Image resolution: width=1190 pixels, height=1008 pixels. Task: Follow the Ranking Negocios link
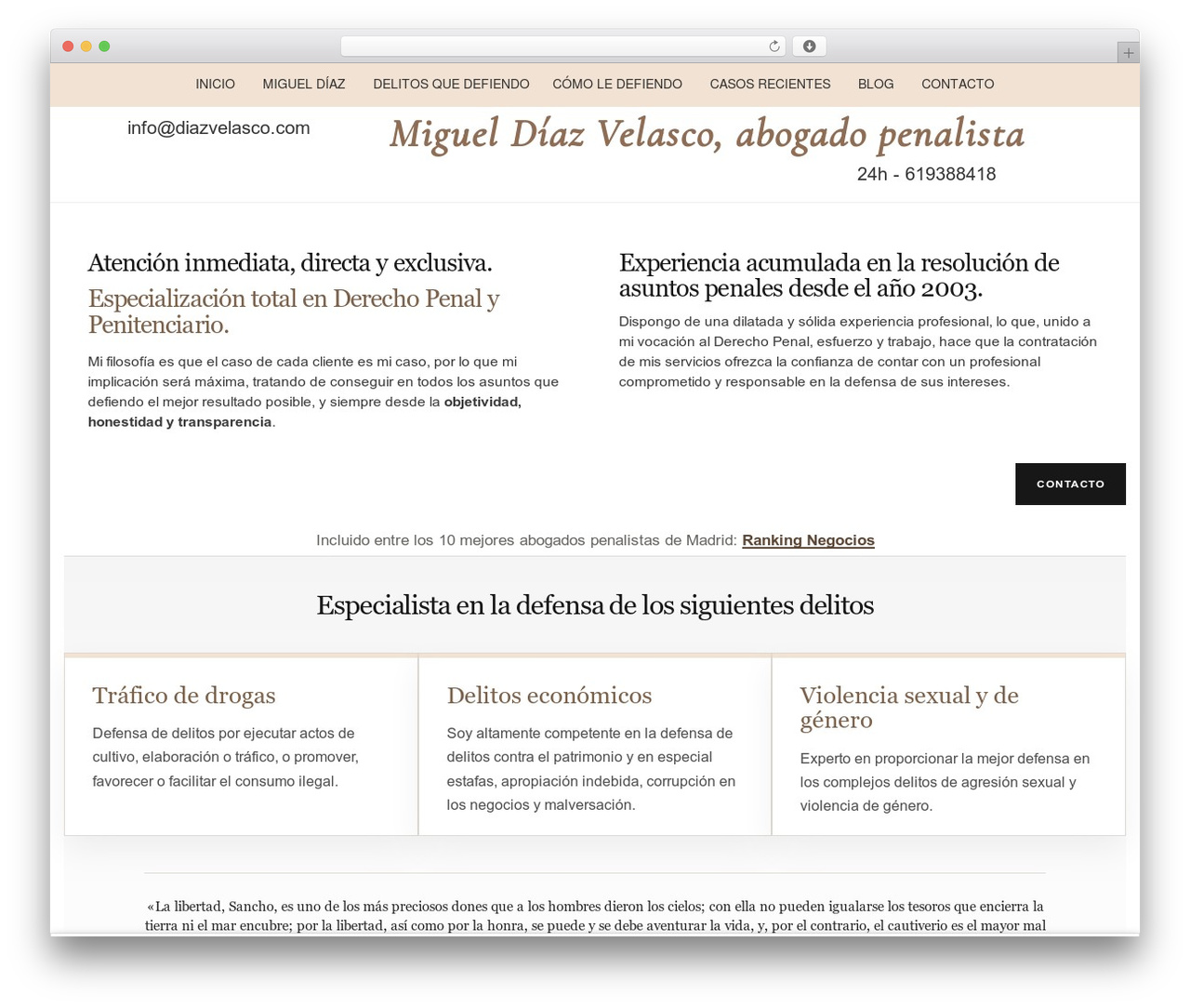click(x=808, y=540)
